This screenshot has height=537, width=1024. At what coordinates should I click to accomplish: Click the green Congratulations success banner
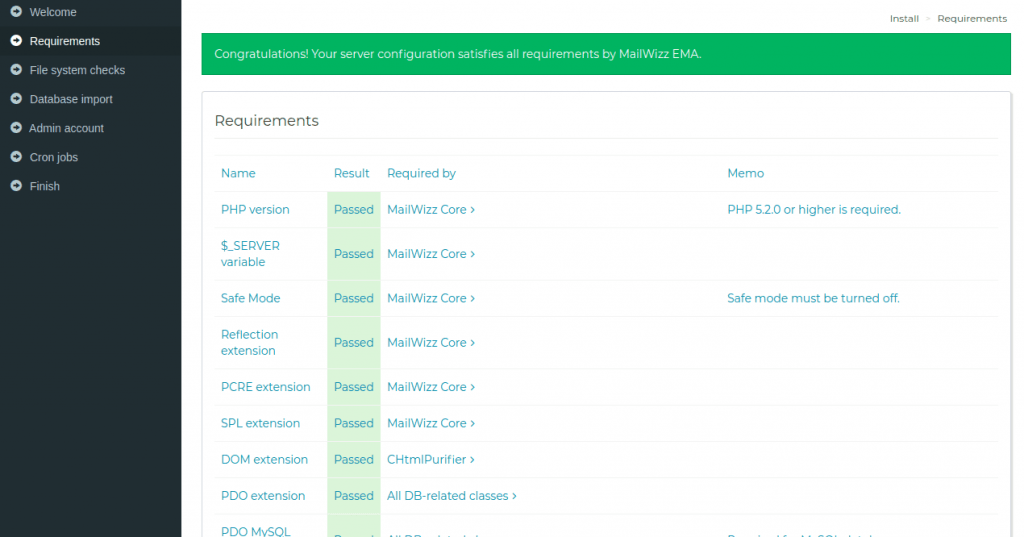[606, 54]
